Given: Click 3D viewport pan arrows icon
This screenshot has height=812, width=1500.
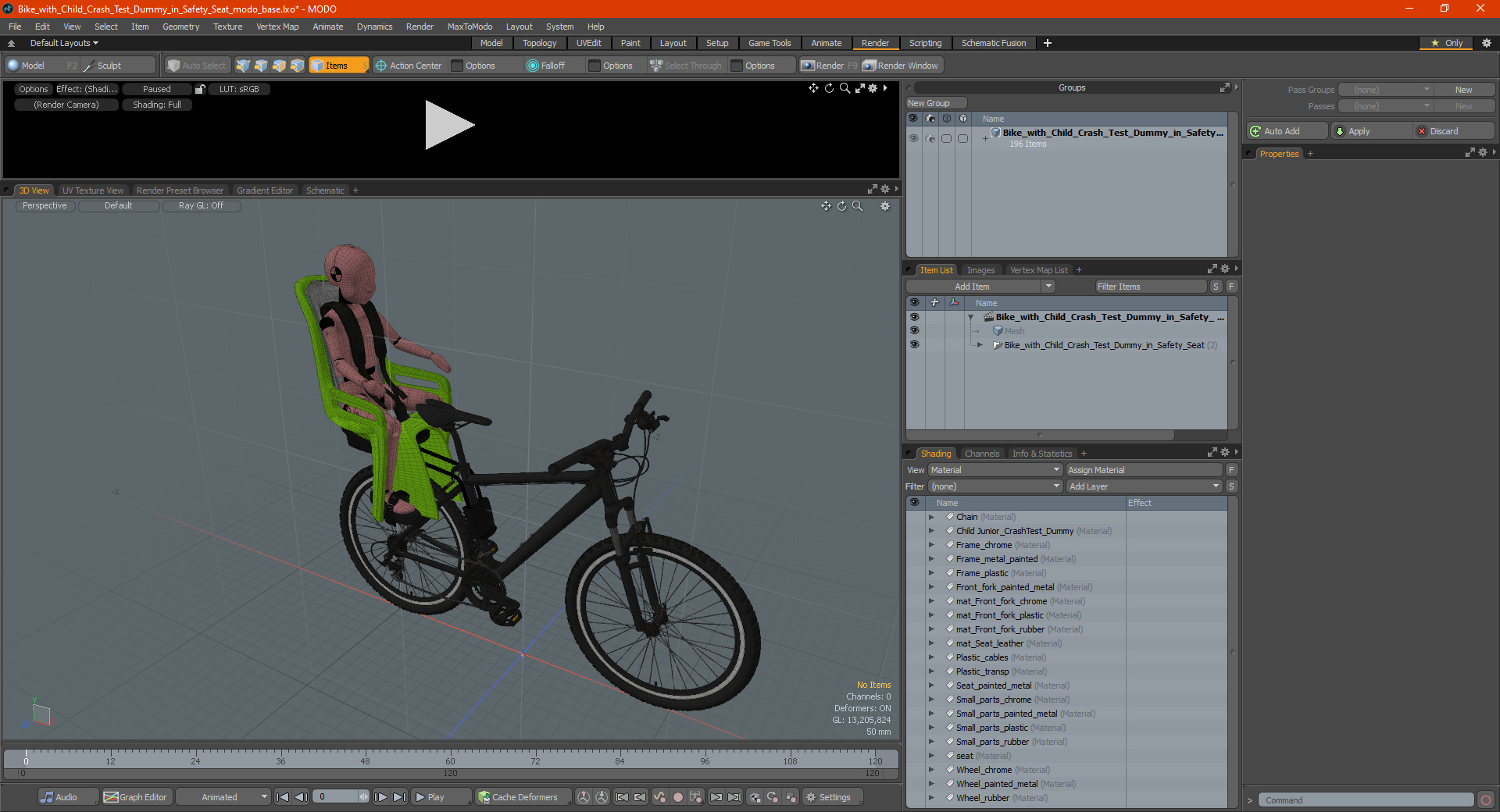Looking at the screenshot, I should point(826,206).
